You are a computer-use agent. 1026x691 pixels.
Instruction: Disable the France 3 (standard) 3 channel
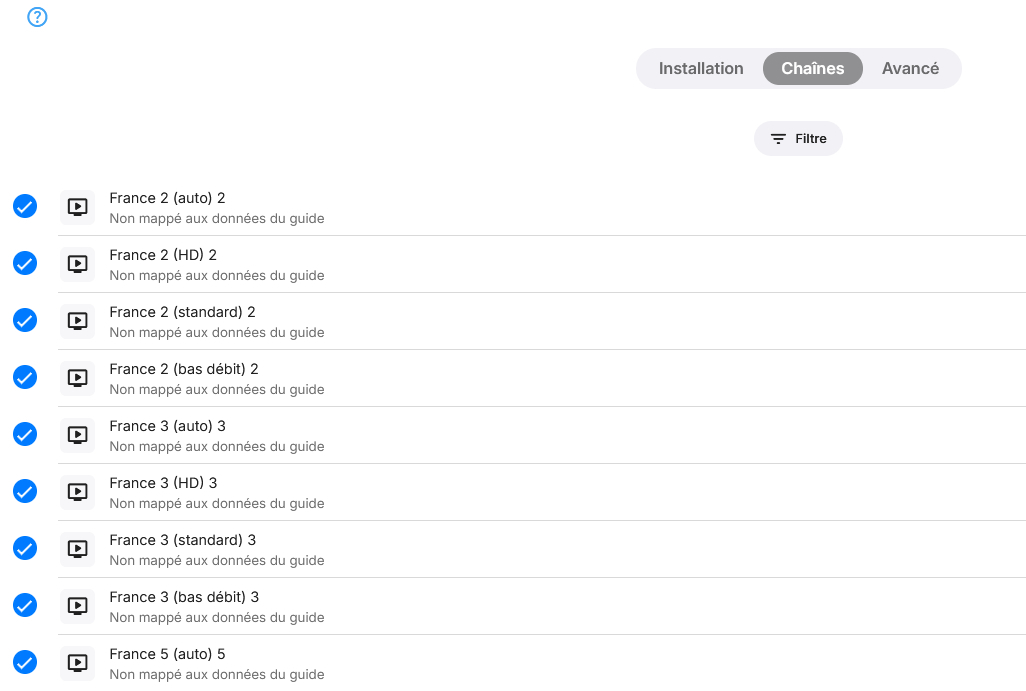[25, 548]
